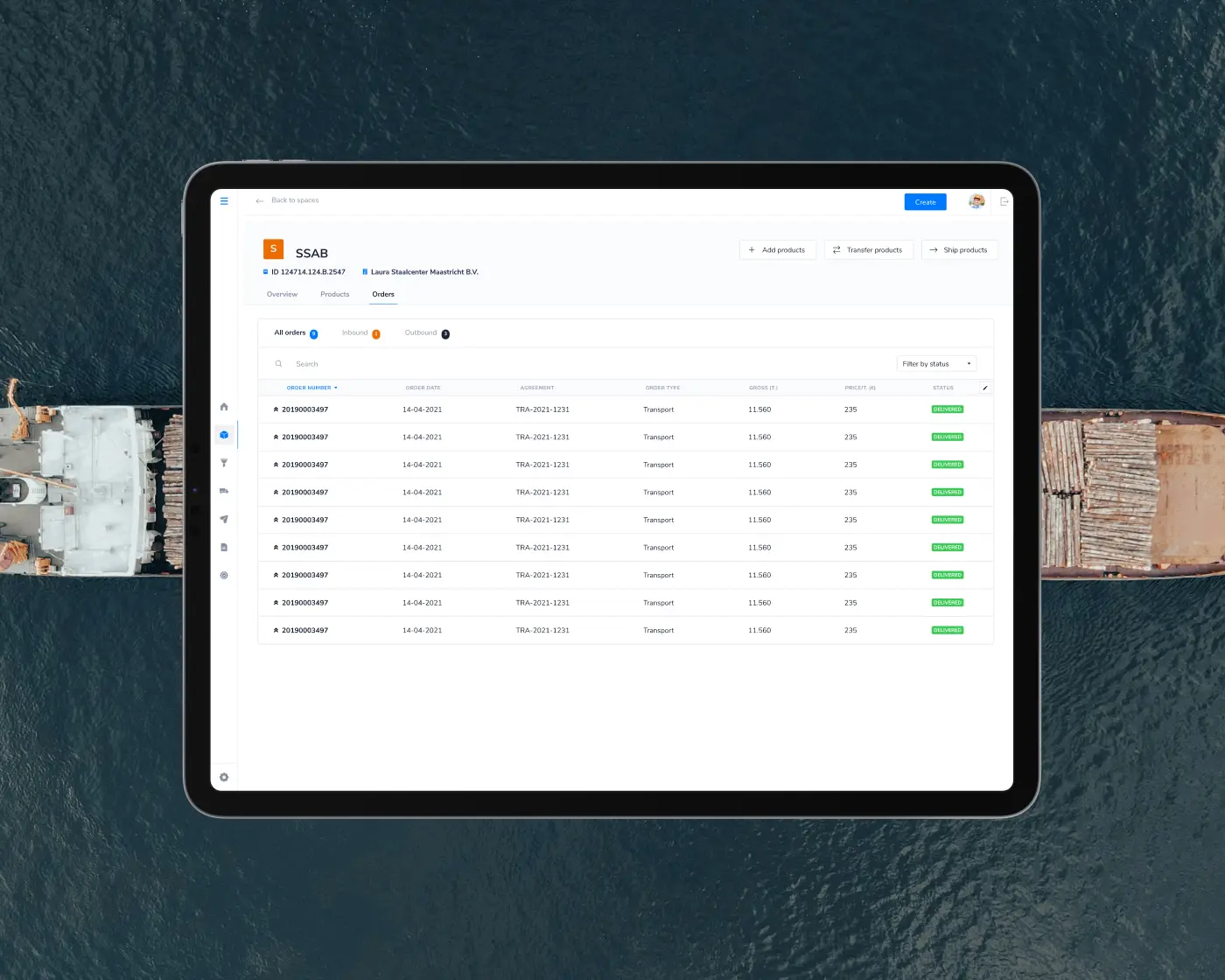
Task: Switch to the Overview tab
Action: click(x=282, y=294)
